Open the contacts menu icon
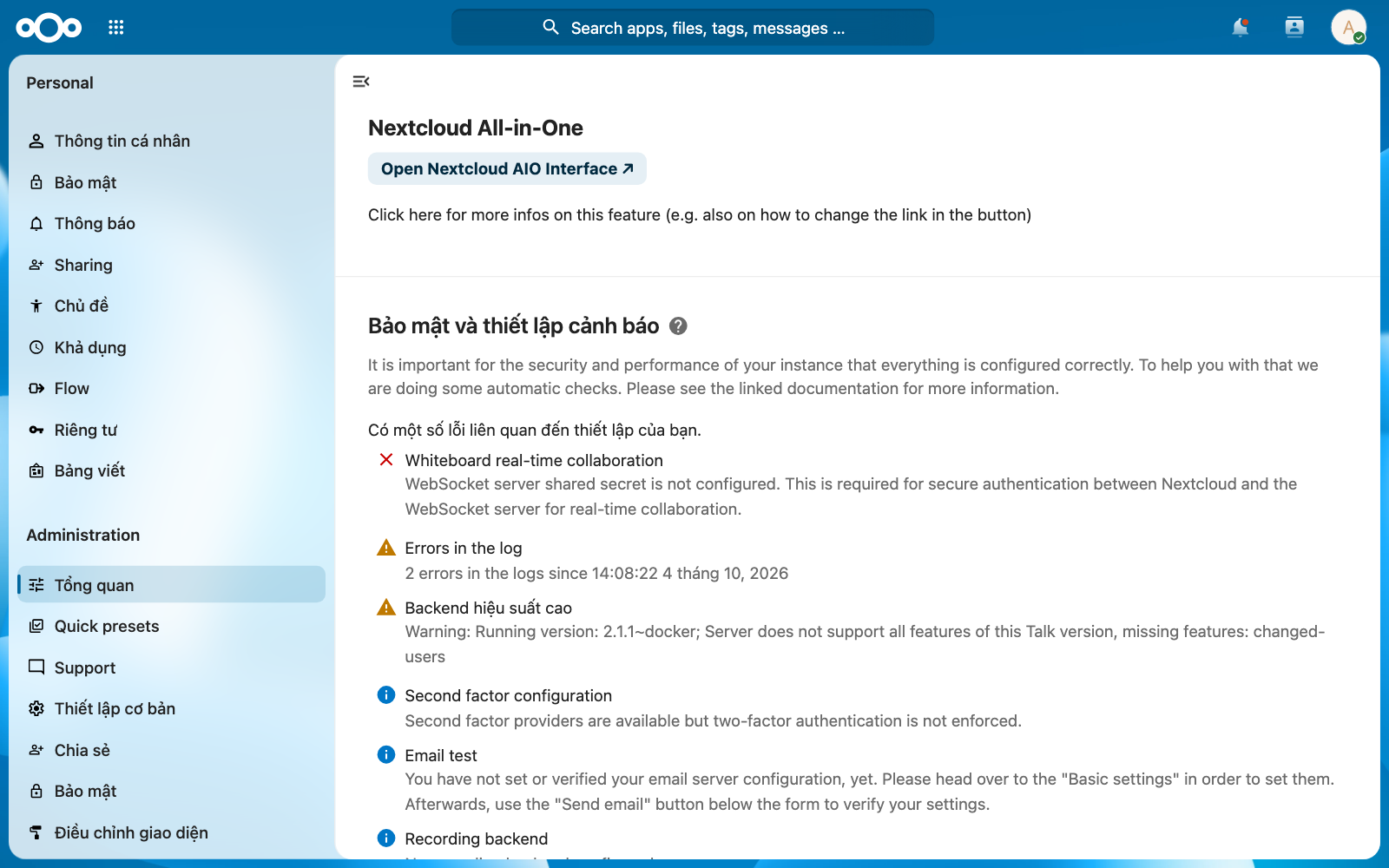The width and height of the screenshot is (1389, 868). 1294,28
